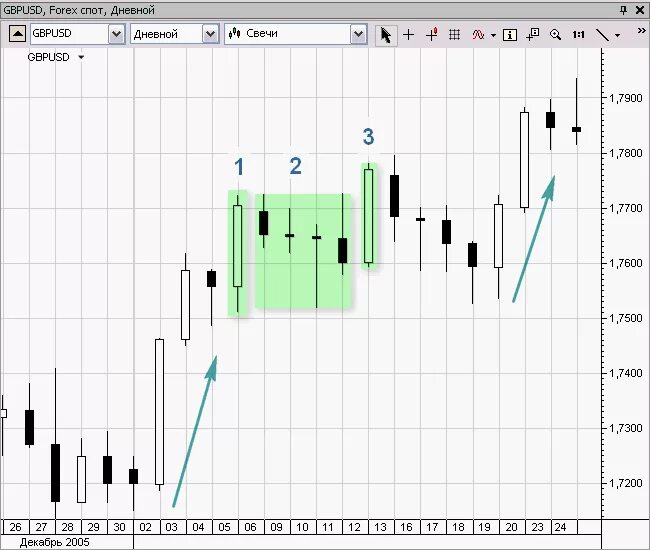Click the info window icon

point(509,34)
